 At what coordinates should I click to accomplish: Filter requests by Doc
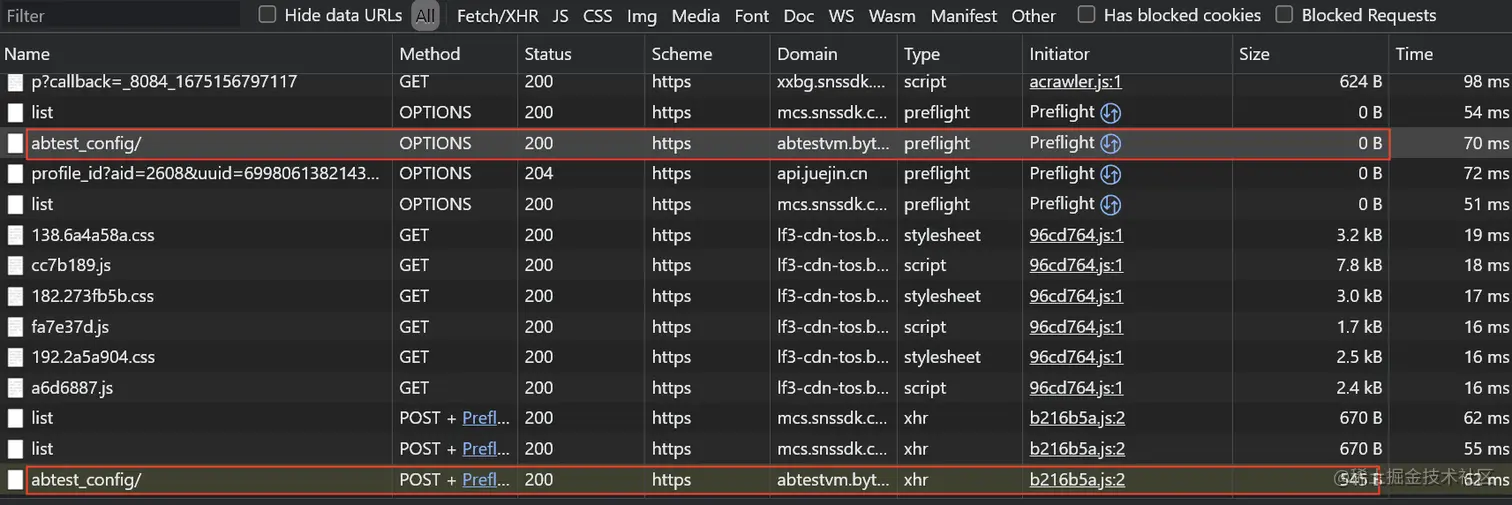(x=798, y=16)
